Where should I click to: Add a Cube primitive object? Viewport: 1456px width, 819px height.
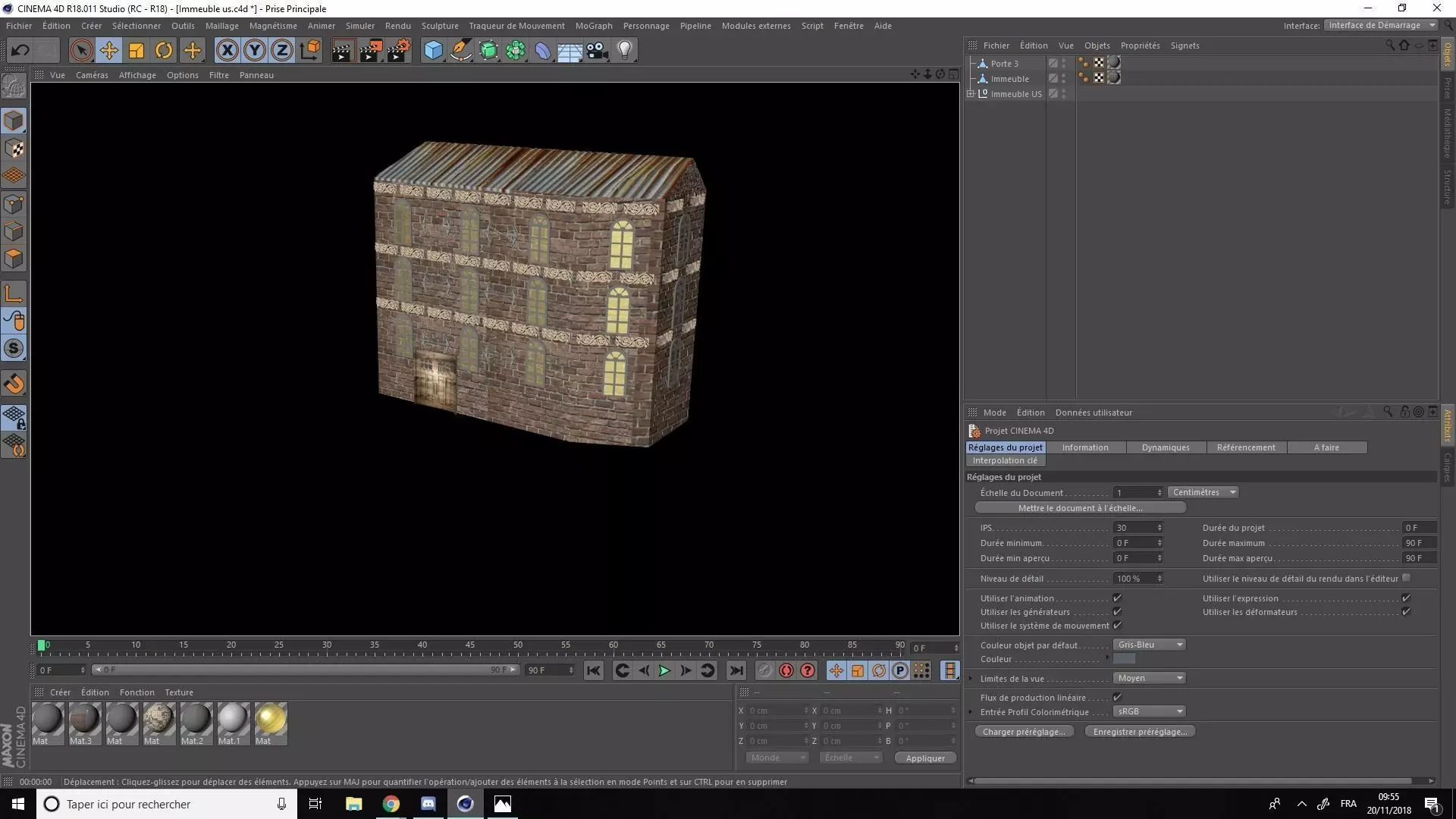point(433,51)
